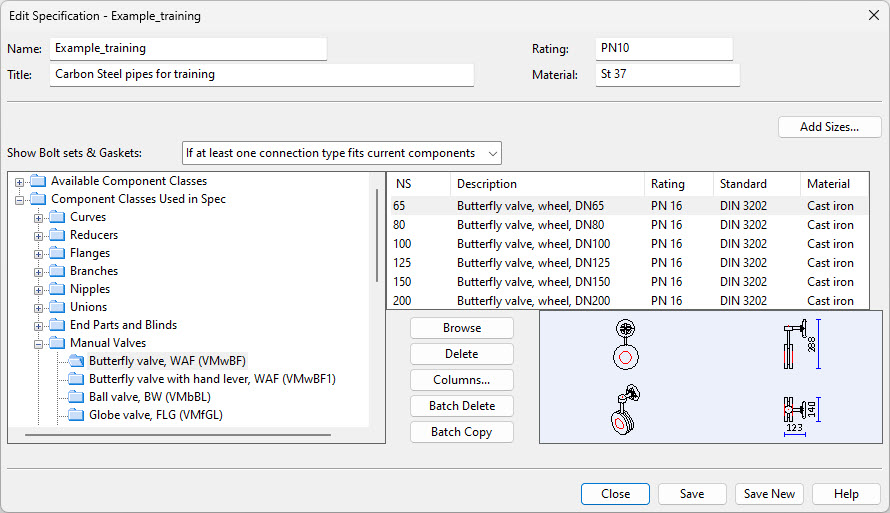This screenshot has width=890, height=513.
Task: Click the Reducers folder icon
Action: (x=57, y=235)
